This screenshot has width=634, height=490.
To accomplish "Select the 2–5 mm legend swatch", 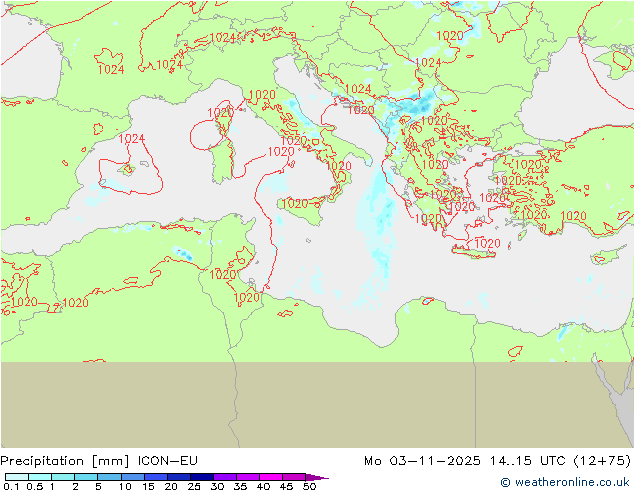I will click(x=86, y=477).
